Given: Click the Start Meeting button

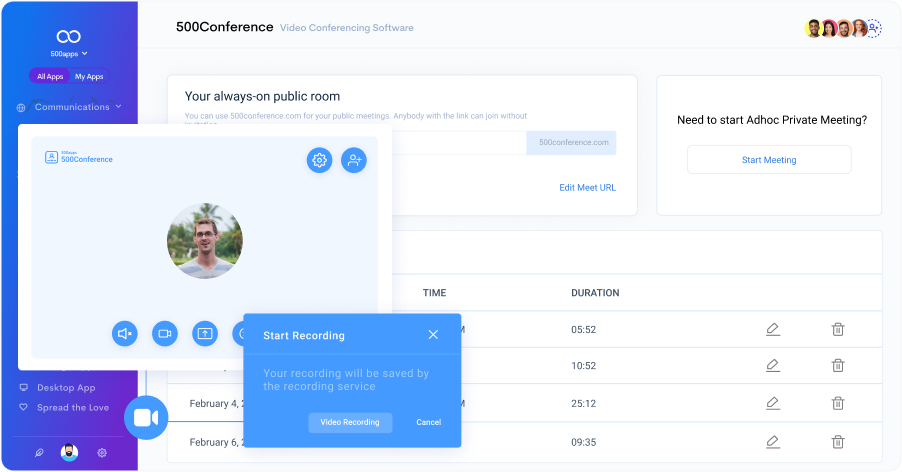Looking at the screenshot, I should [x=768, y=160].
